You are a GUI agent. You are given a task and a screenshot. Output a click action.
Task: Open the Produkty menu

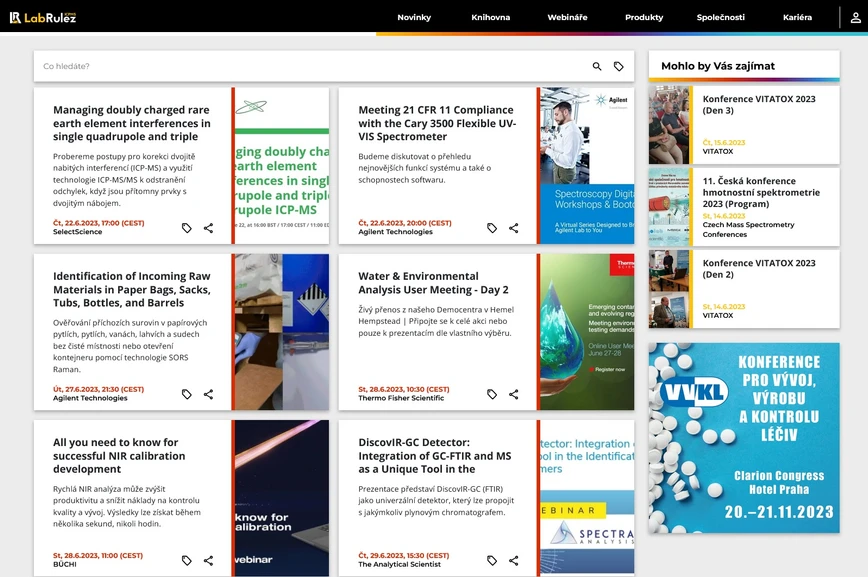point(644,17)
